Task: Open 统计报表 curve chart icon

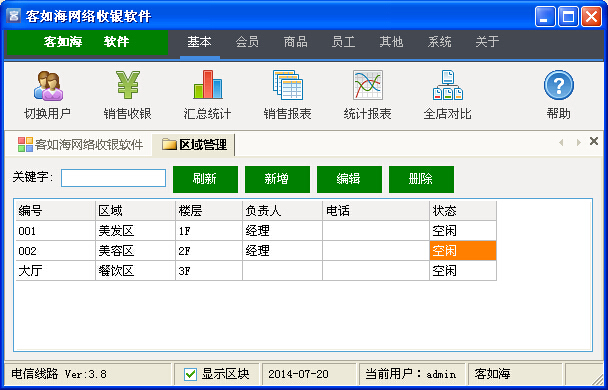Action: [x=367, y=94]
